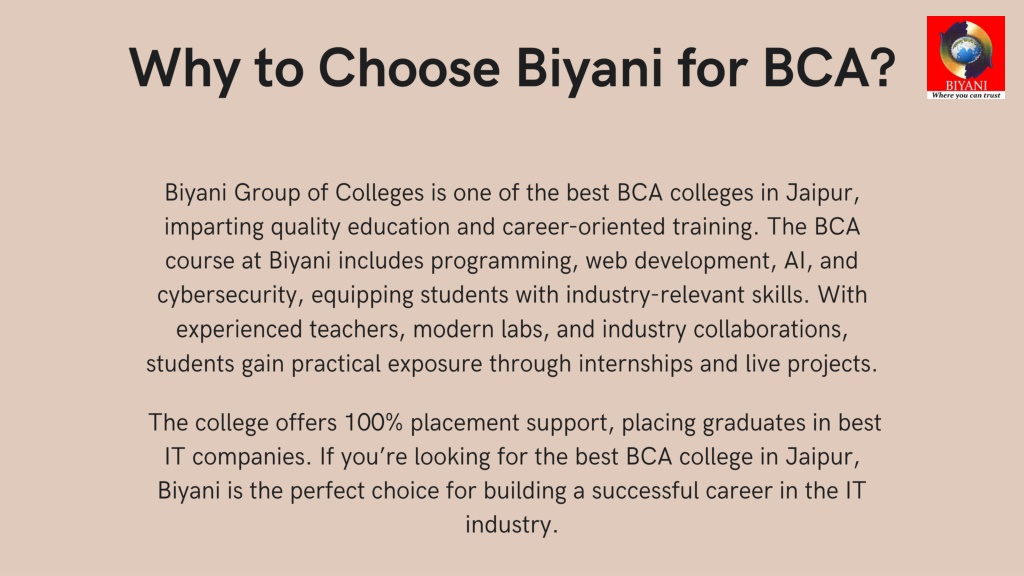This screenshot has height=576, width=1024.
Task: Click the red BIYANI name in logo
Action: tap(966, 85)
